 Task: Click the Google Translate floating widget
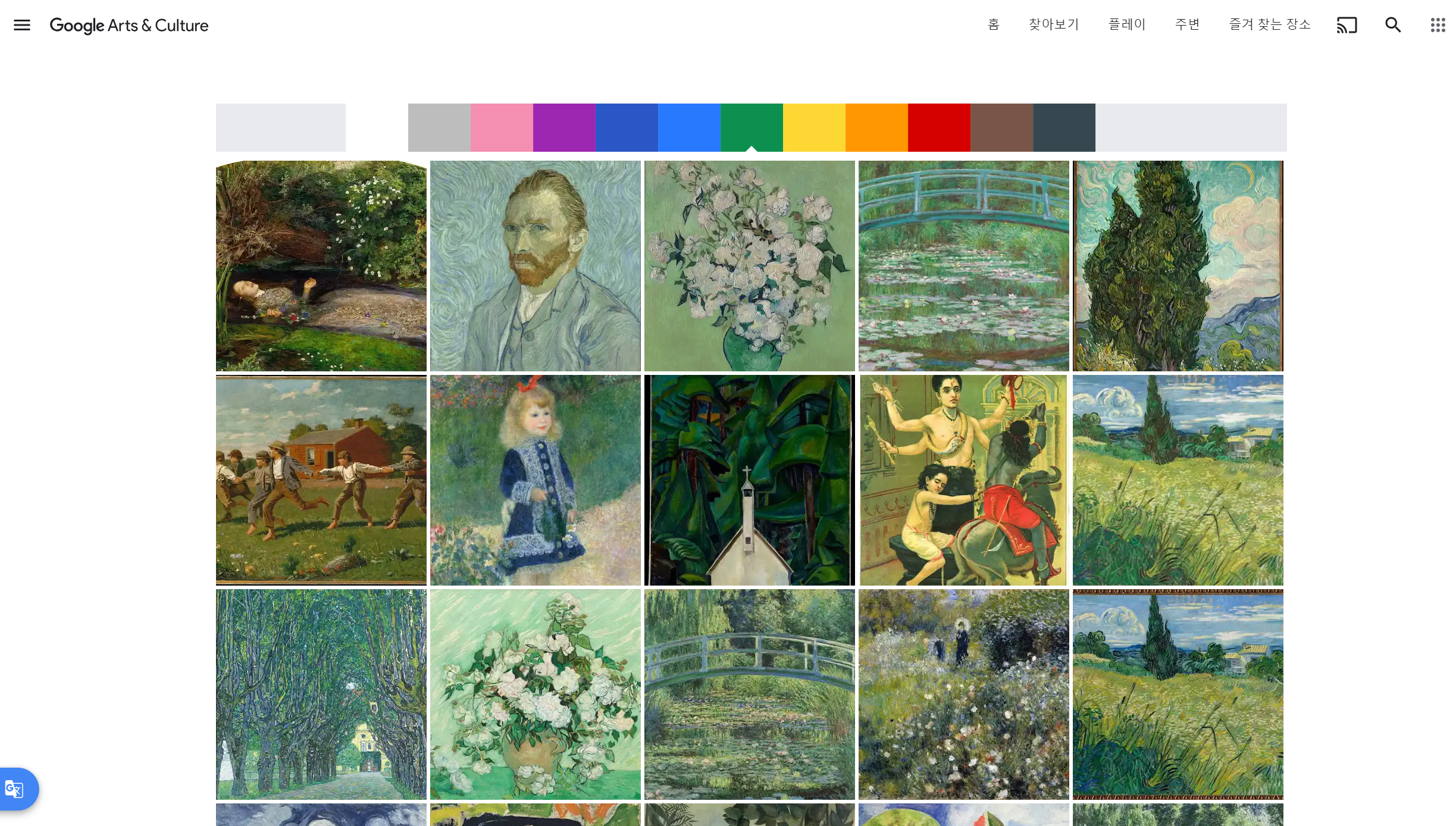coord(16,789)
